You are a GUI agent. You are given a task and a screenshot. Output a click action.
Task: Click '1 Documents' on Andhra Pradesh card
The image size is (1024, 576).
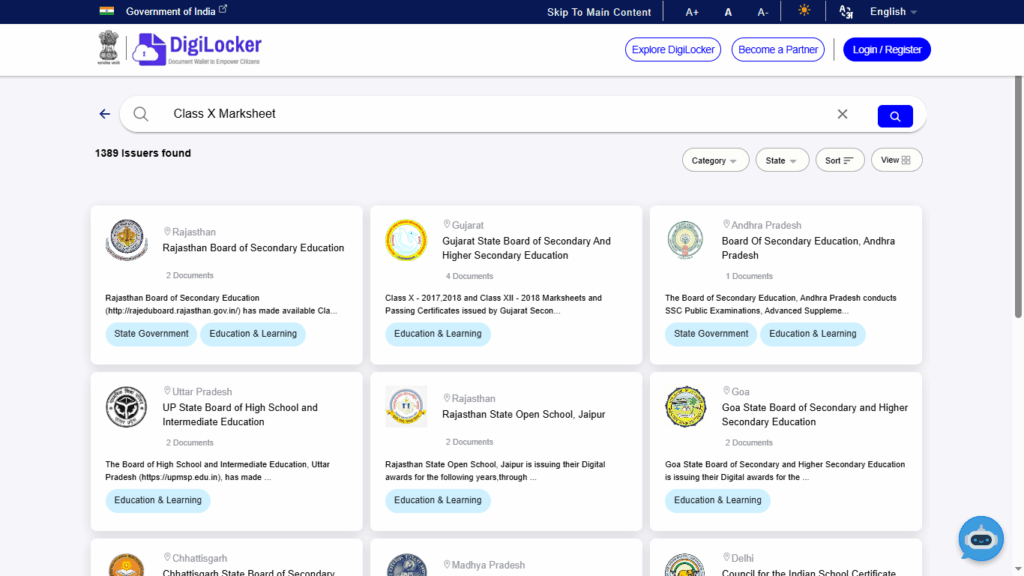tap(748, 276)
